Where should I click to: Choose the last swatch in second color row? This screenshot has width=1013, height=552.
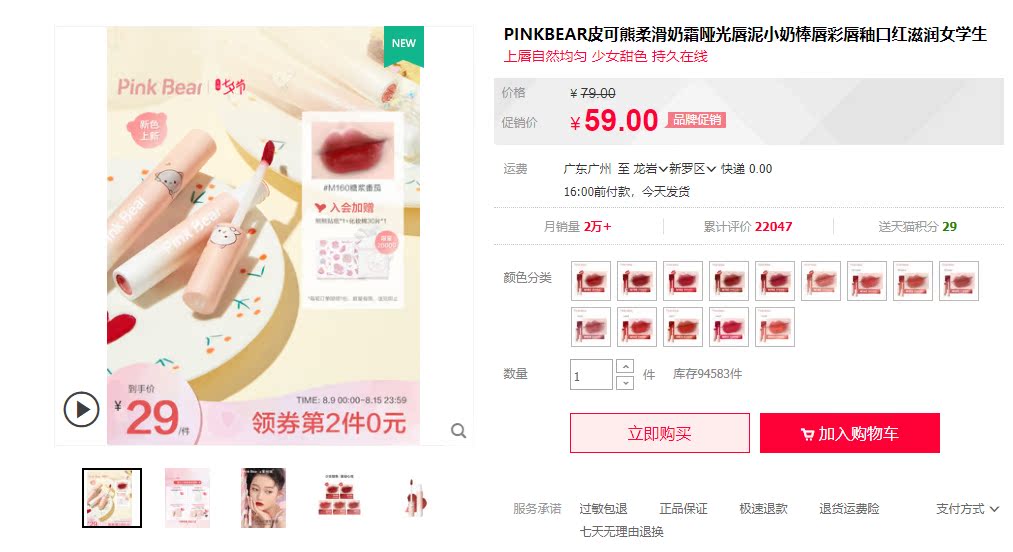(x=775, y=327)
